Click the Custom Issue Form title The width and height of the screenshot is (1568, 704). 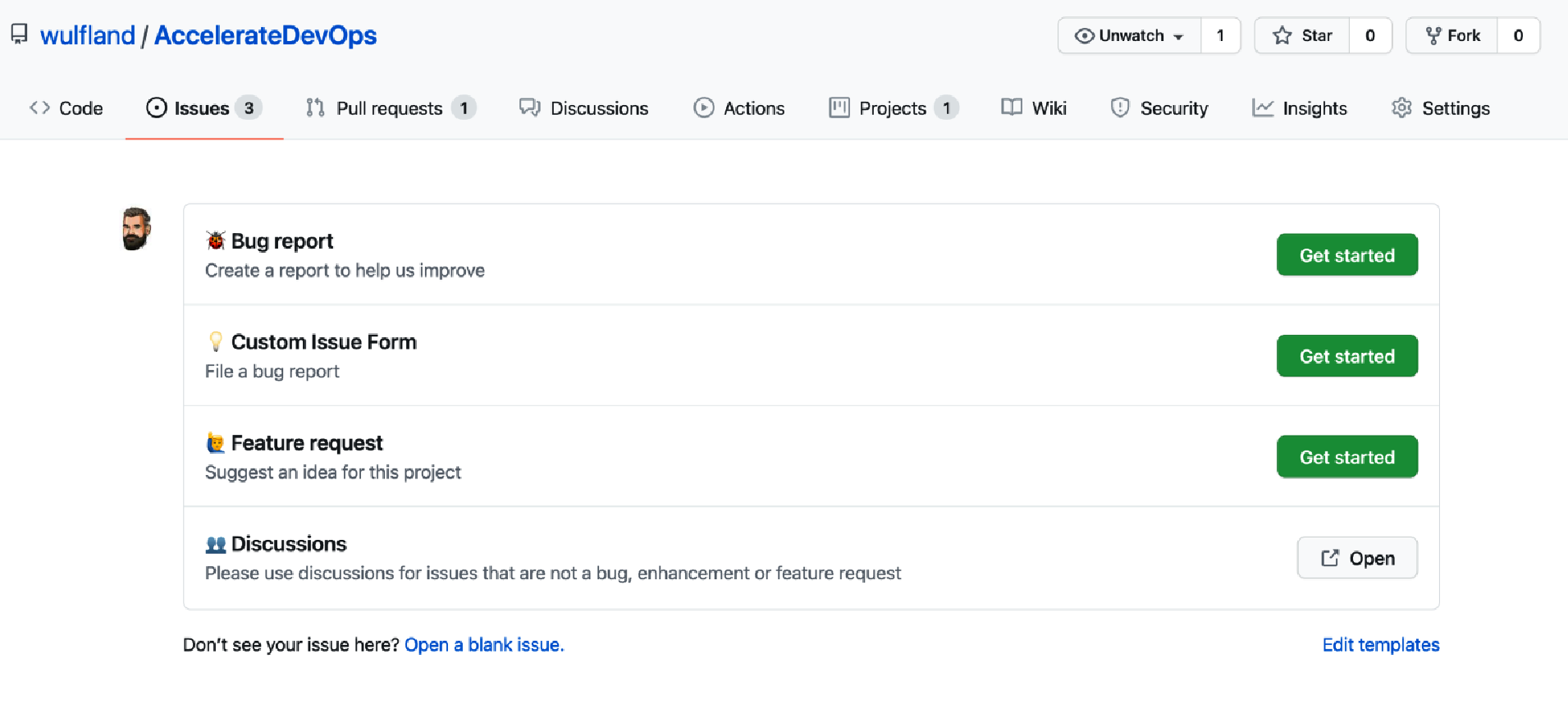click(x=324, y=342)
